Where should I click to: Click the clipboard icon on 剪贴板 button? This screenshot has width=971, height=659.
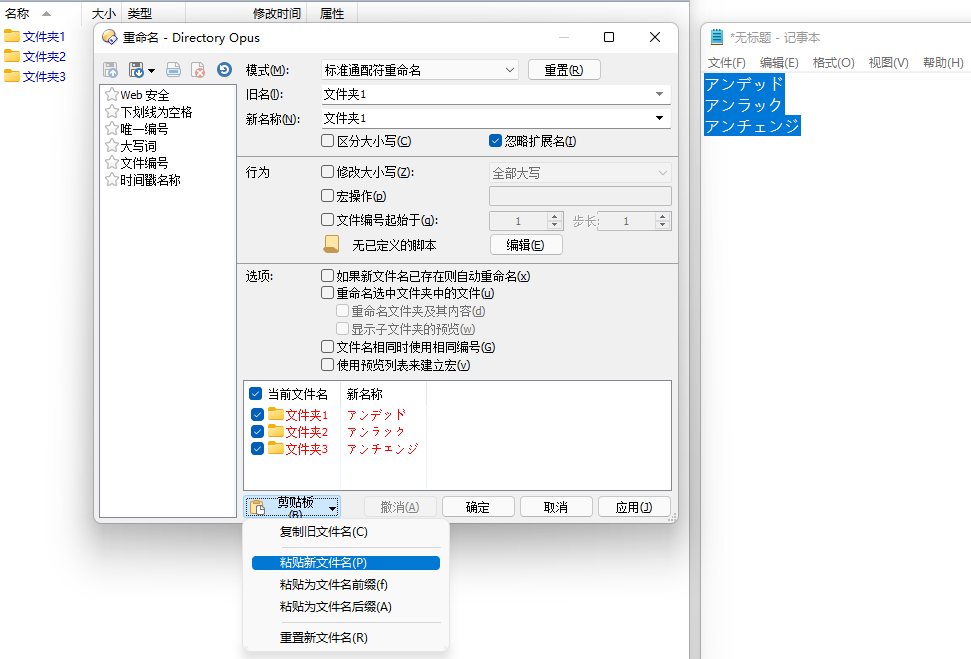point(258,508)
